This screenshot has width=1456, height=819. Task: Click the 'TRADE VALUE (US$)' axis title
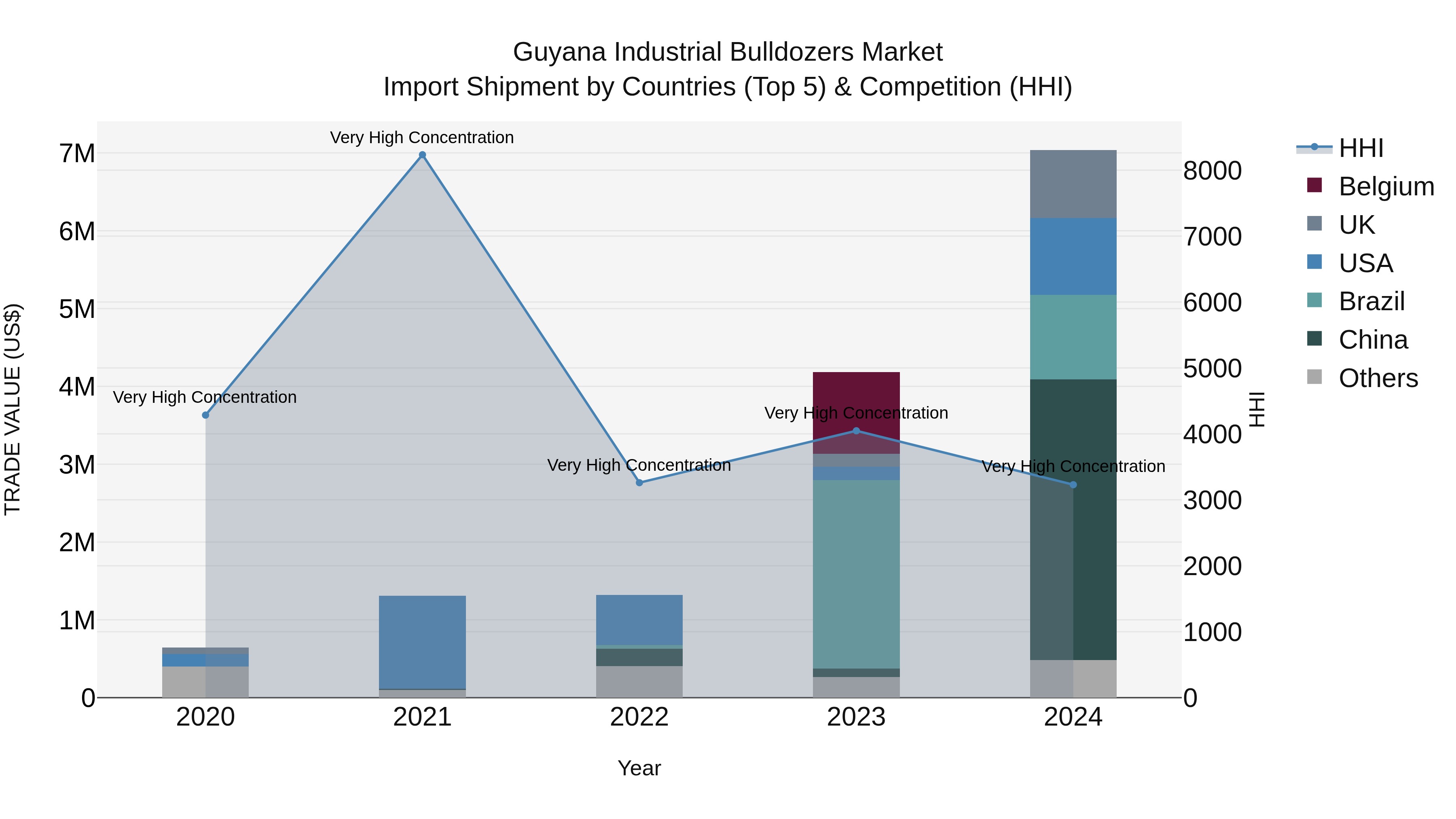pyautogui.click(x=13, y=409)
